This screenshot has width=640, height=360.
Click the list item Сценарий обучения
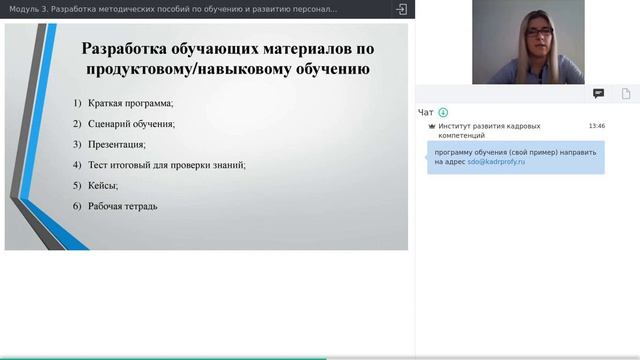pos(131,124)
